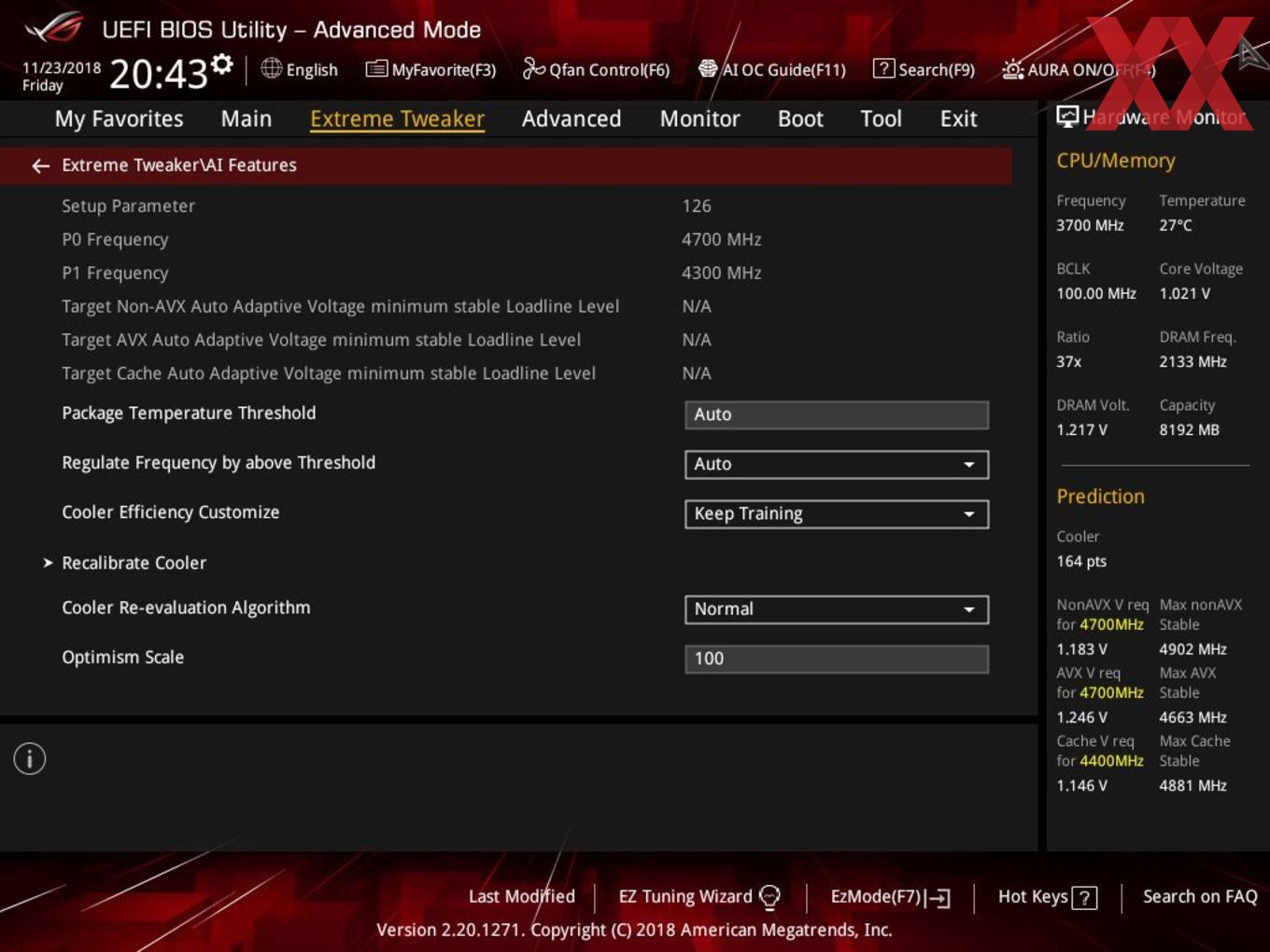Click the AI OC Guide icon
1270x952 pixels.
point(708,68)
